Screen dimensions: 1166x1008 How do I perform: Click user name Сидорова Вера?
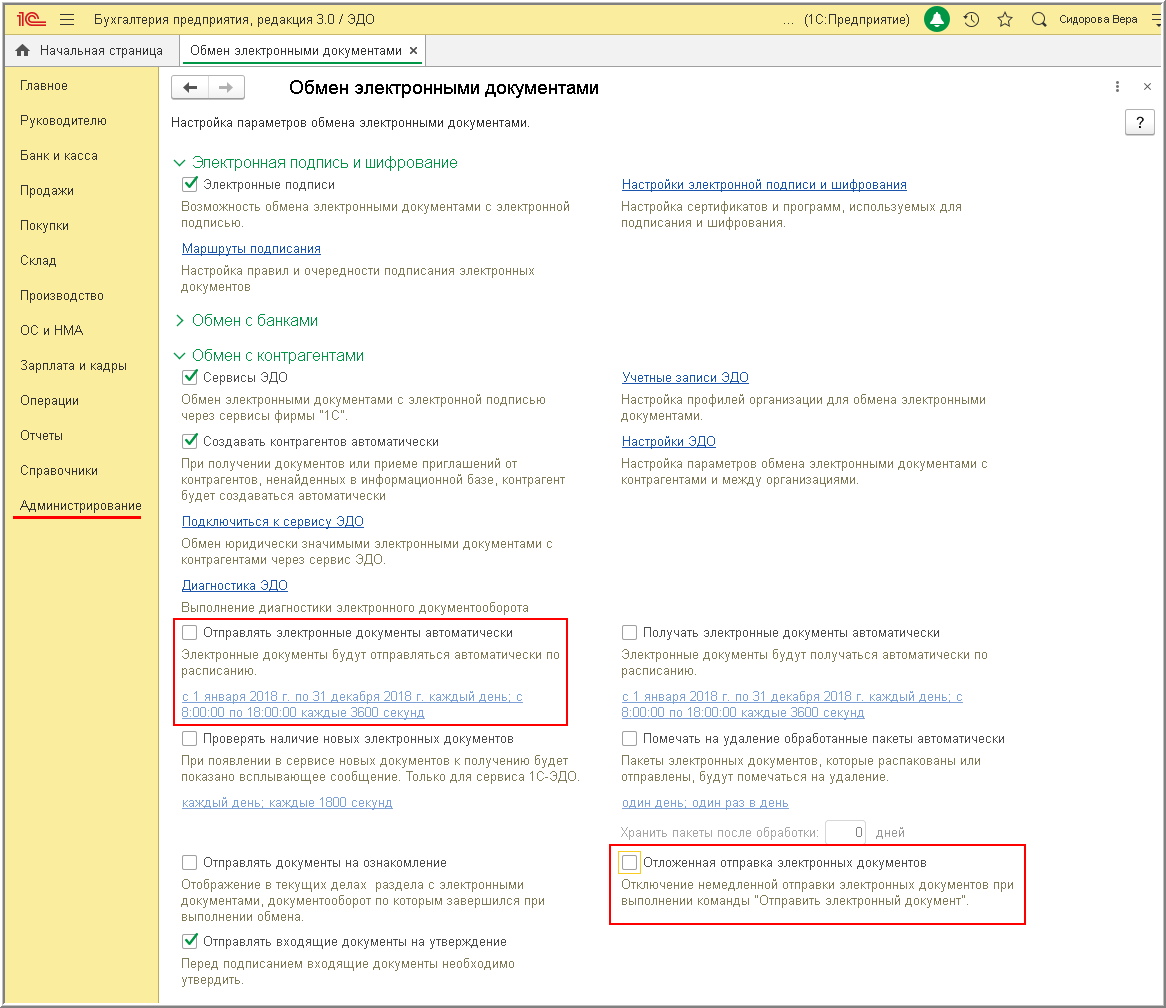1098,20
